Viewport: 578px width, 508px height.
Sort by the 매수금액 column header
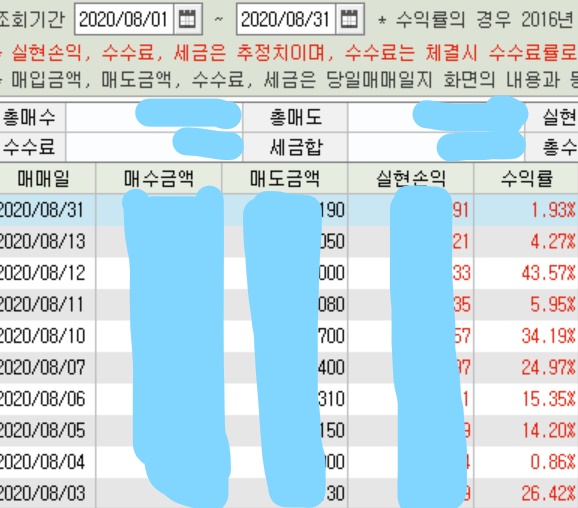(159, 178)
